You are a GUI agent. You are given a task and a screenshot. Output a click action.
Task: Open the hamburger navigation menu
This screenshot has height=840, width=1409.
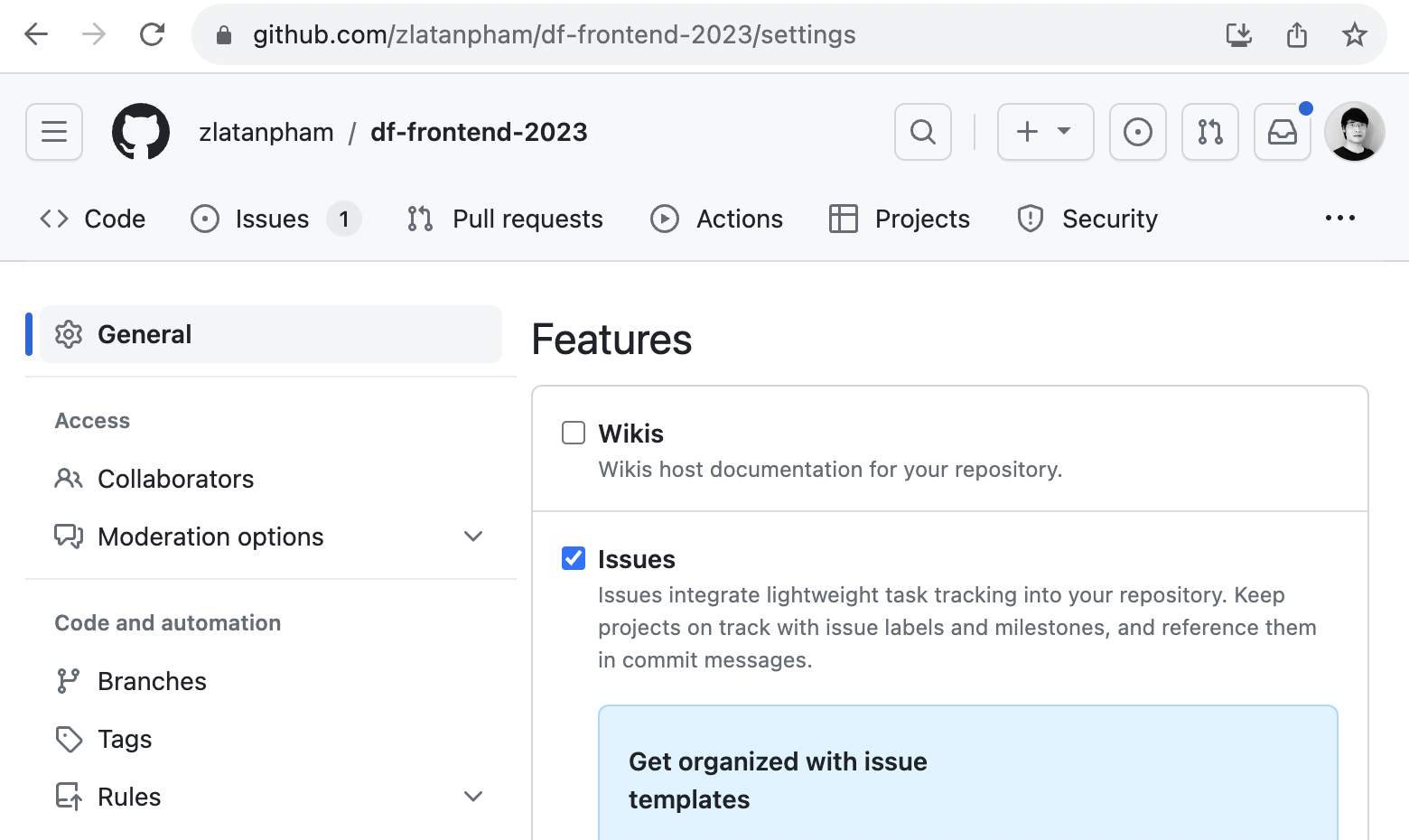pos(54,132)
